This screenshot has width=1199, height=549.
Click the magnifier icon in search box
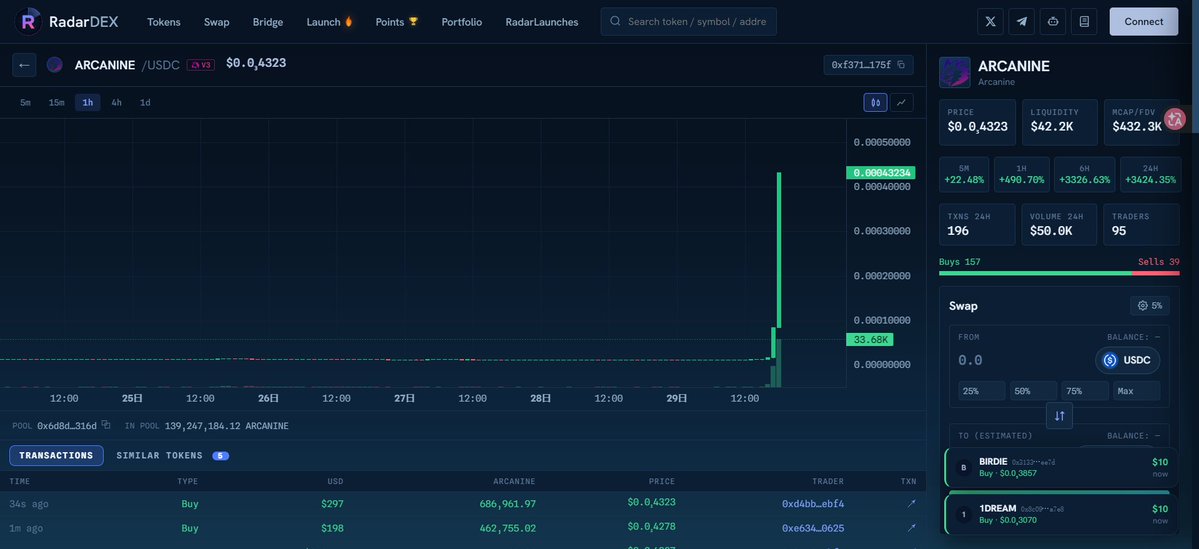(616, 21)
